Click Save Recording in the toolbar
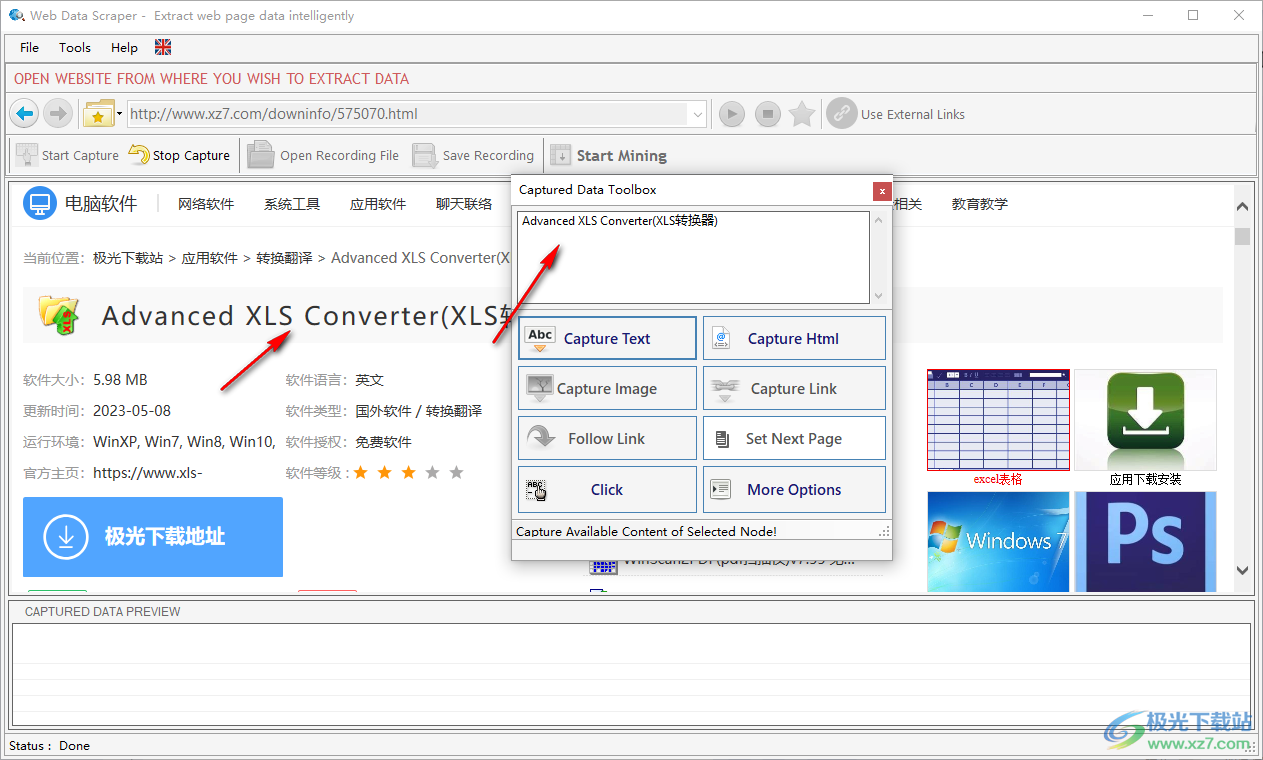 (474, 155)
